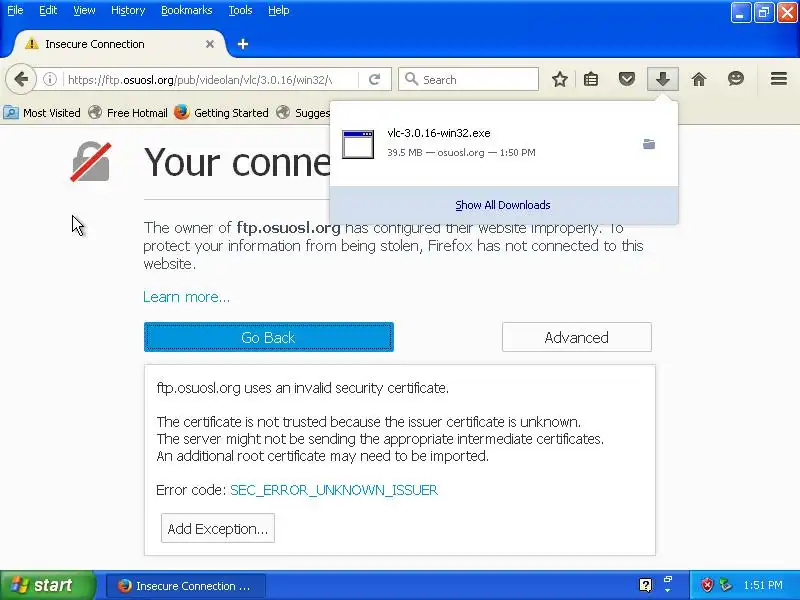This screenshot has height=600, width=800.
Task: Click the network connection tray icon
Action: [725, 585]
